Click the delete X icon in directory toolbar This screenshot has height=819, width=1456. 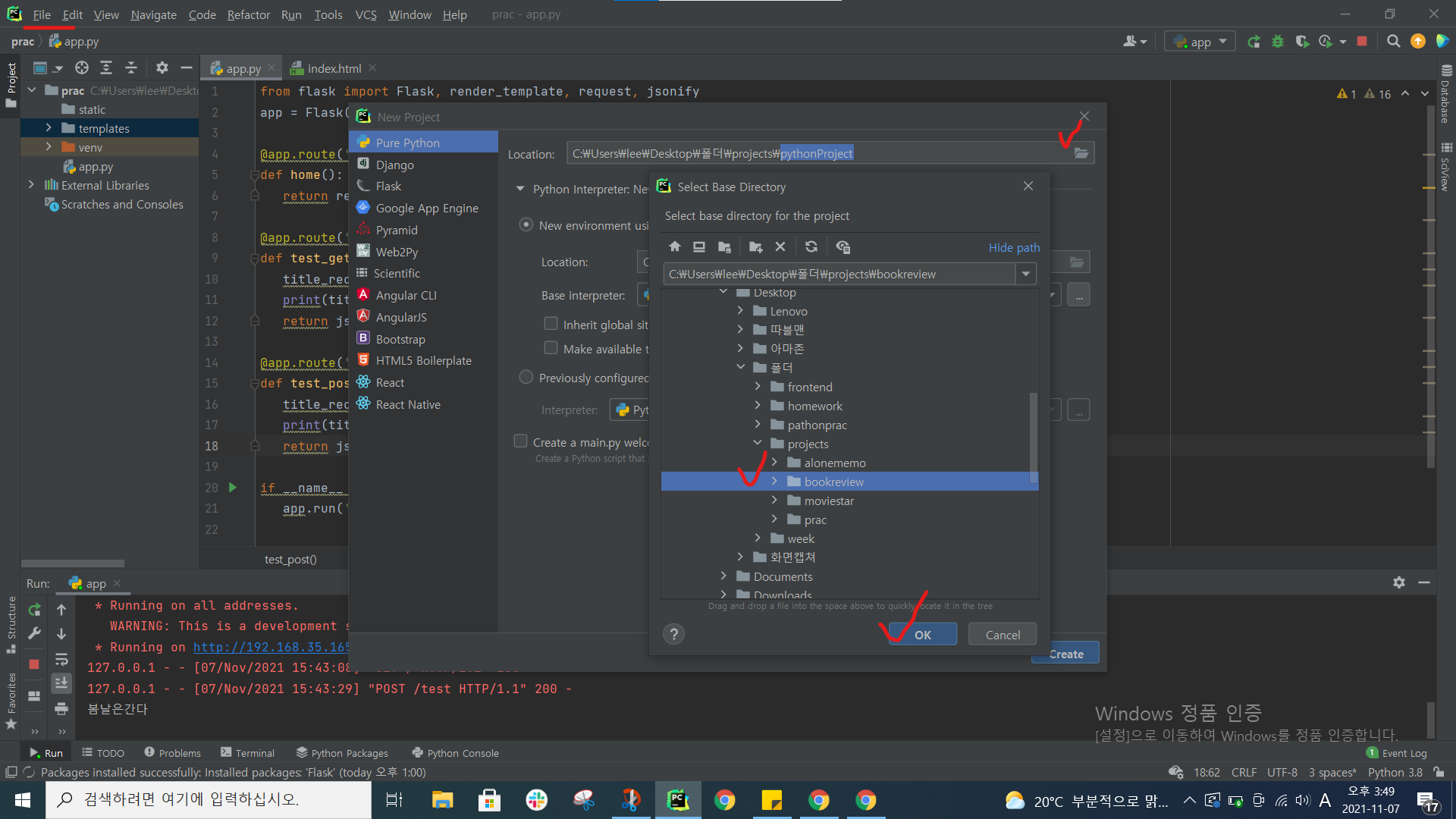(x=780, y=247)
